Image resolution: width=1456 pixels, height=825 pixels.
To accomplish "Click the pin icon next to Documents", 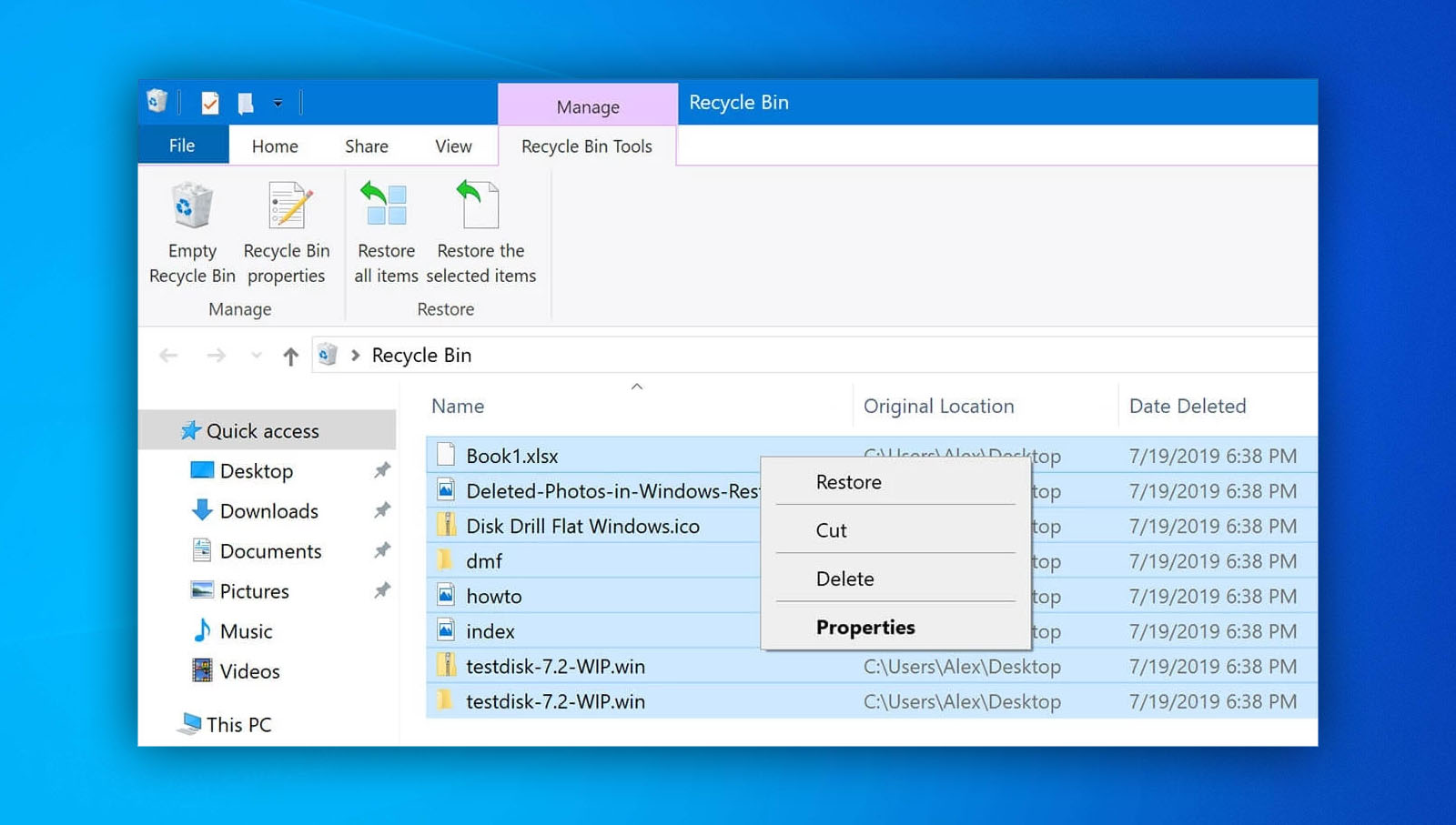I will coord(382,550).
